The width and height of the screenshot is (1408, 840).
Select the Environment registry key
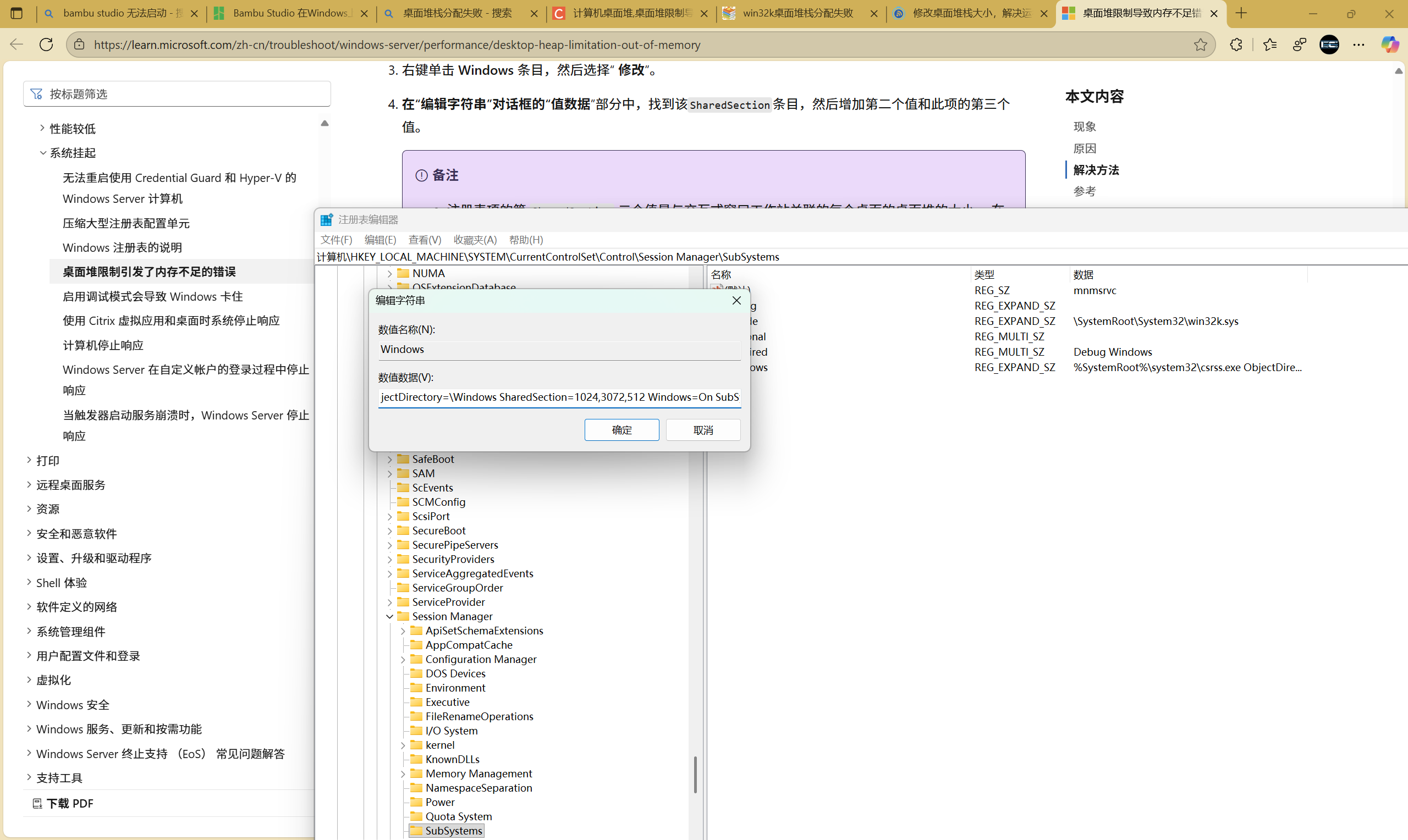pos(455,688)
